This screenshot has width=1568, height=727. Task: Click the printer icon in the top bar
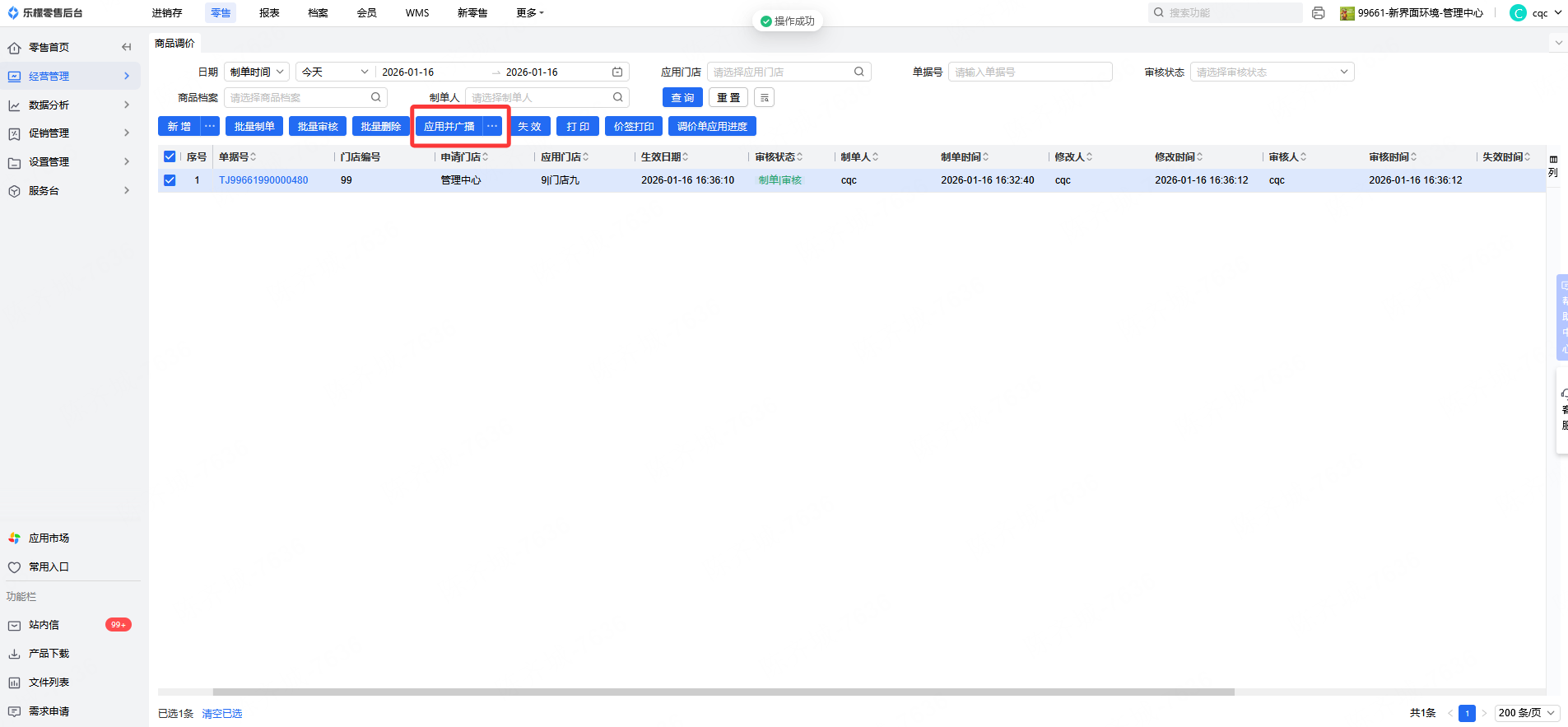click(x=1318, y=13)
